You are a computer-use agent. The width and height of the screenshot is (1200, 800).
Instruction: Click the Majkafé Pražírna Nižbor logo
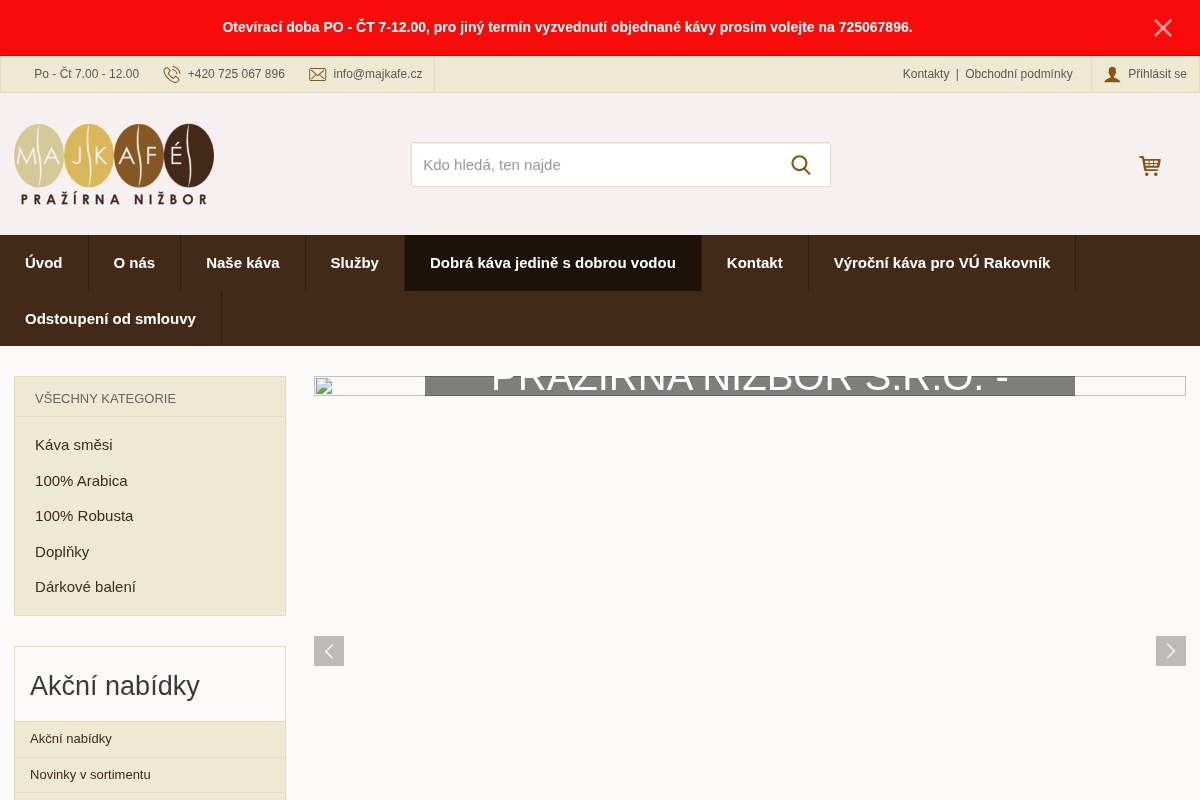pyautogui.click(x=114, y=164)
